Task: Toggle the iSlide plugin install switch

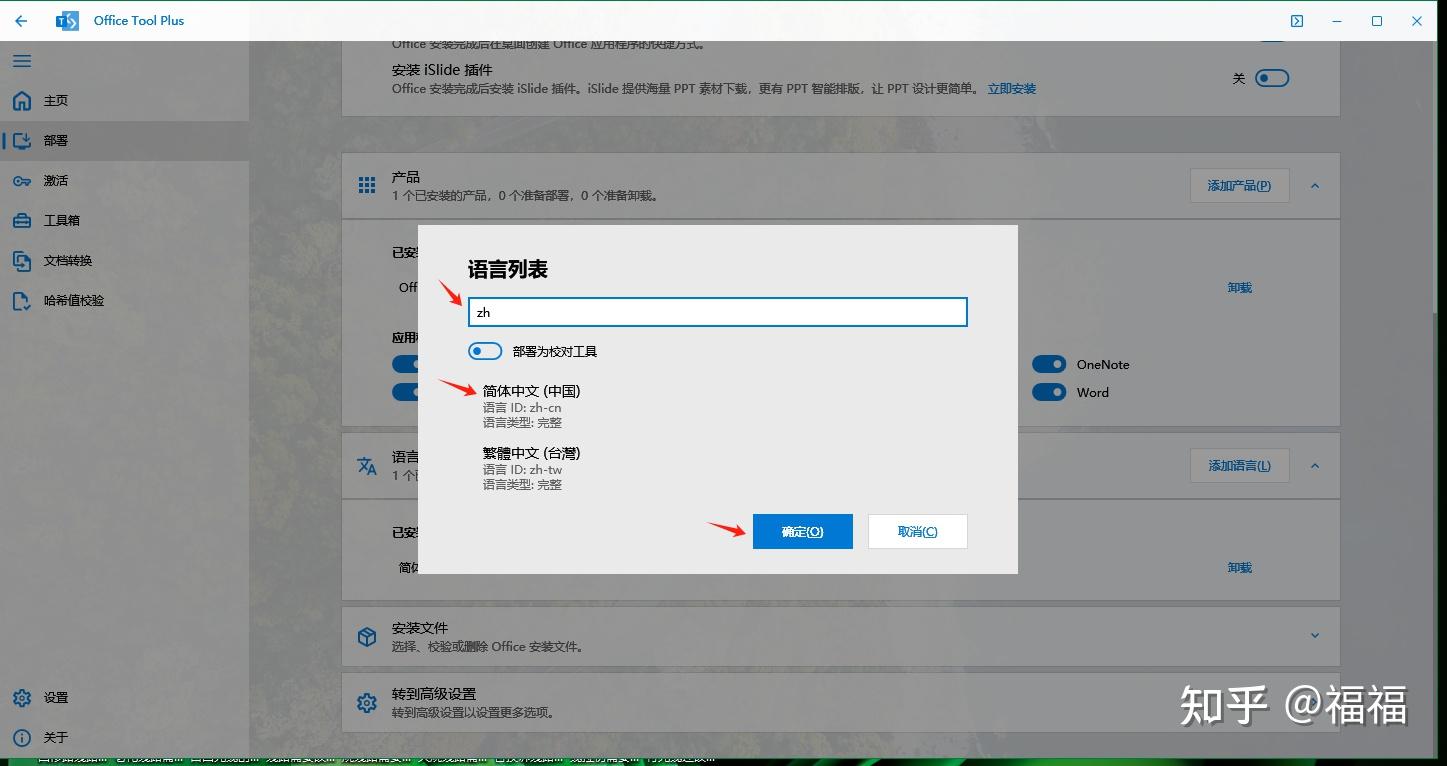Action: (x=1272, y=78)
